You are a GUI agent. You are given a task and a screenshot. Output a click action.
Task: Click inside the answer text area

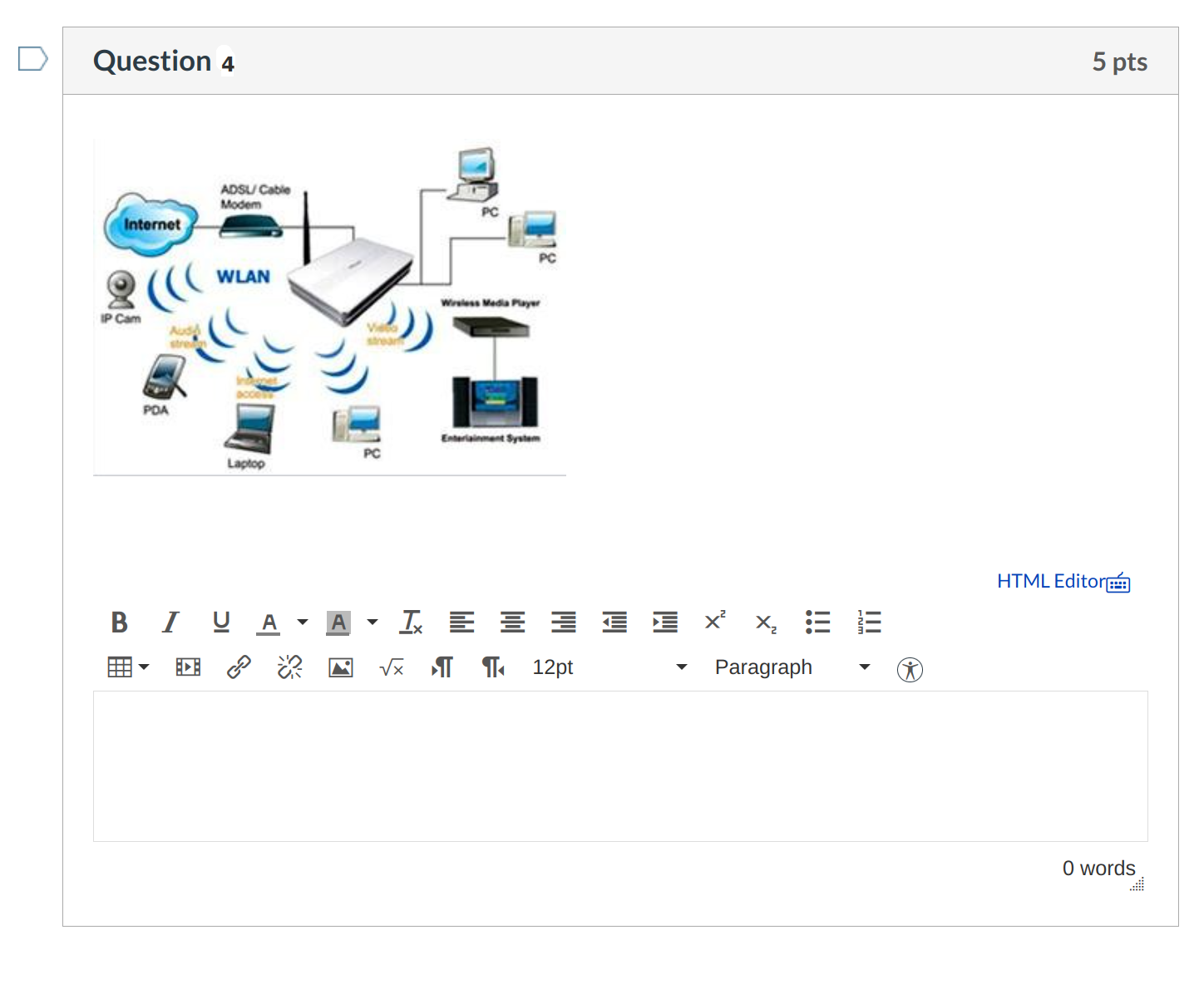(x=620, y=765)
